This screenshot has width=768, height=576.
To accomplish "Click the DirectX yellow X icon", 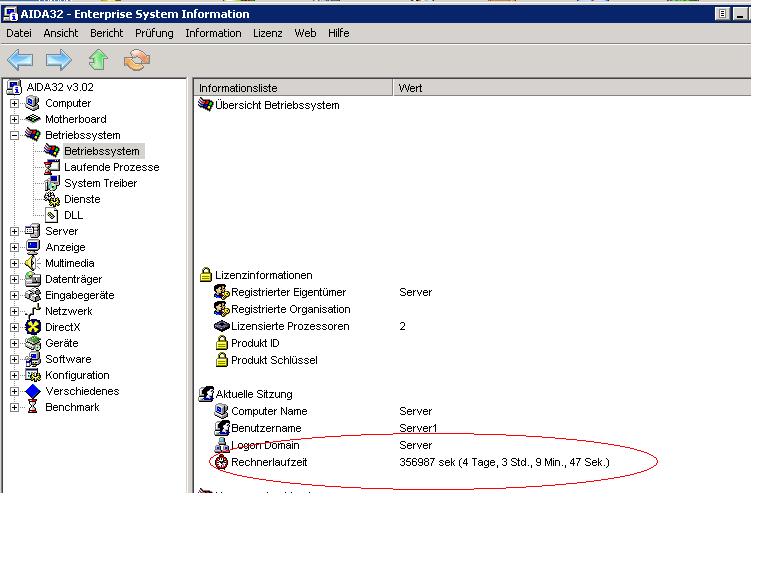I will (x=33, y=327).
